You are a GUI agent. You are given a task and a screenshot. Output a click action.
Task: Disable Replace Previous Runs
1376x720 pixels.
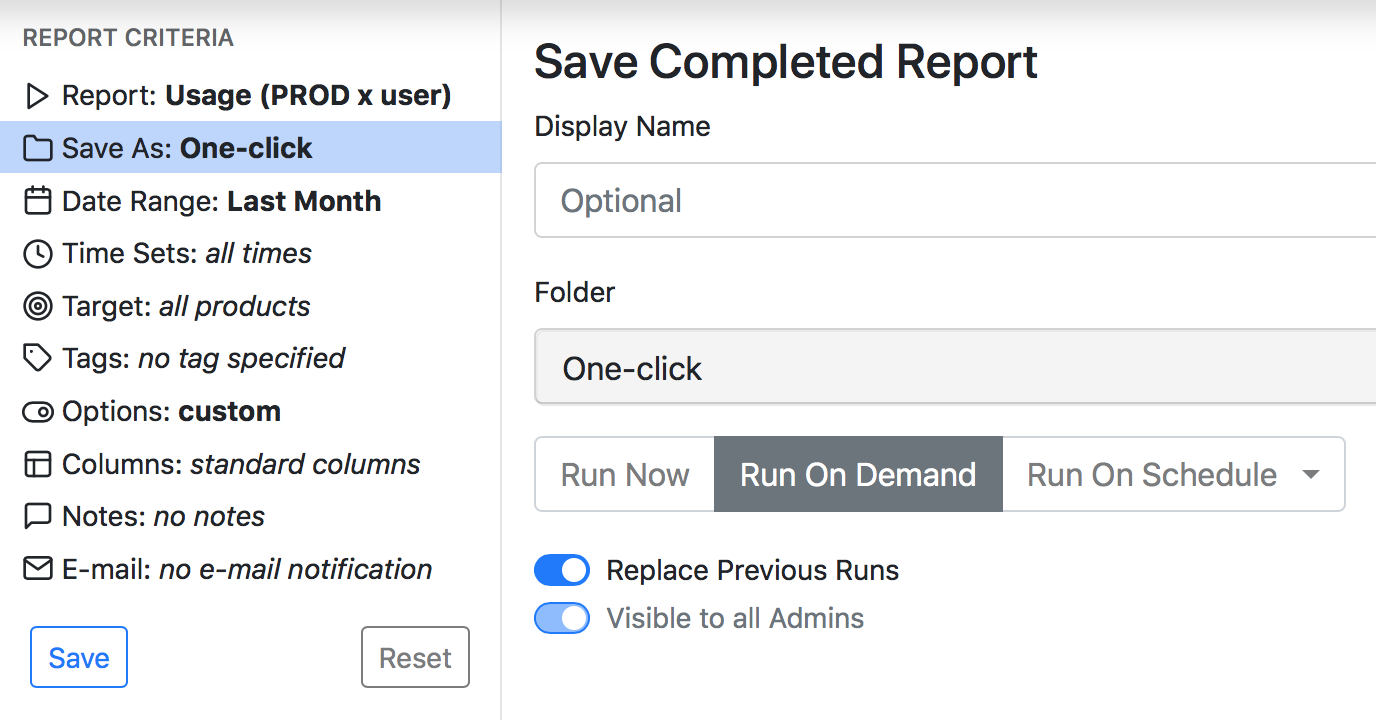click(562, 569)
